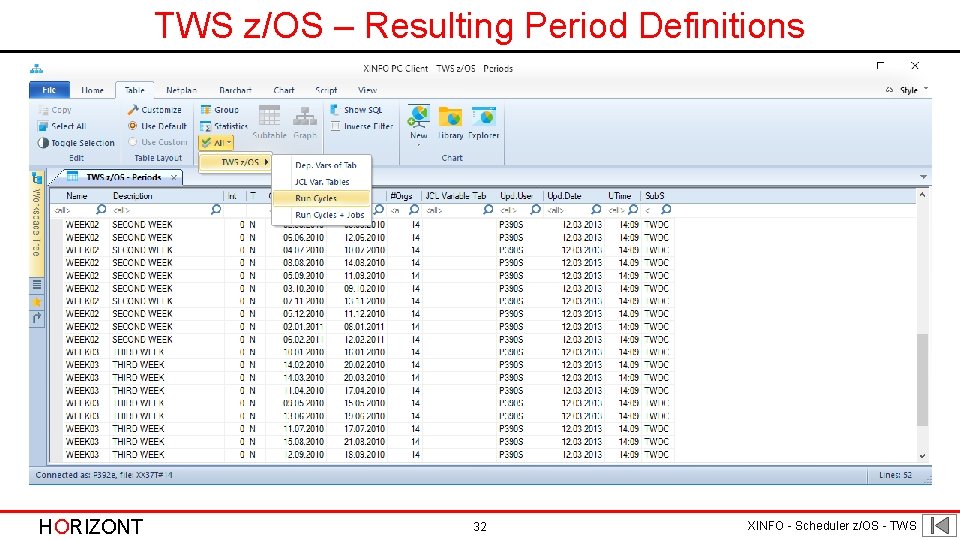Click the SubS filter search icon
This screenshot has width=960, height=540.
pos(666,209)
